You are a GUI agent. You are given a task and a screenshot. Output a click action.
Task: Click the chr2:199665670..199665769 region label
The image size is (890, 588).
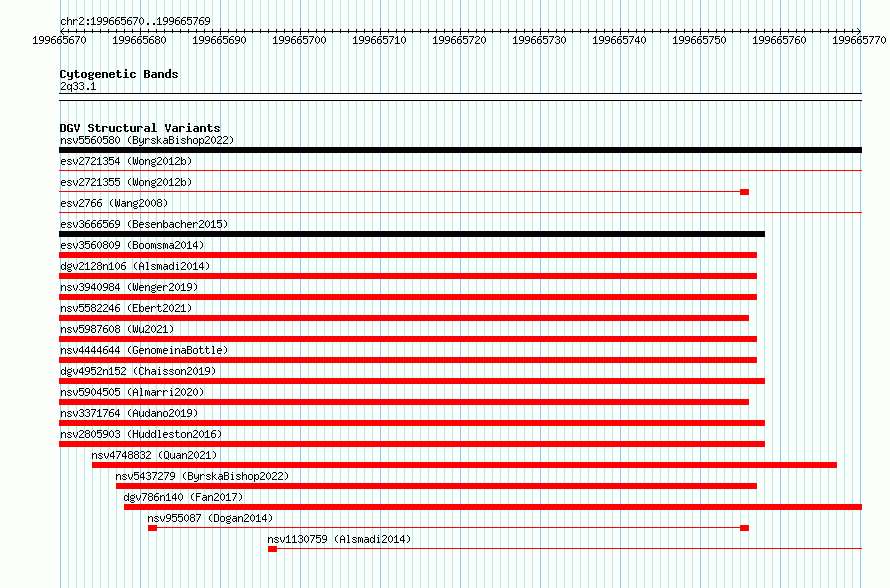(x=135, y=21)
